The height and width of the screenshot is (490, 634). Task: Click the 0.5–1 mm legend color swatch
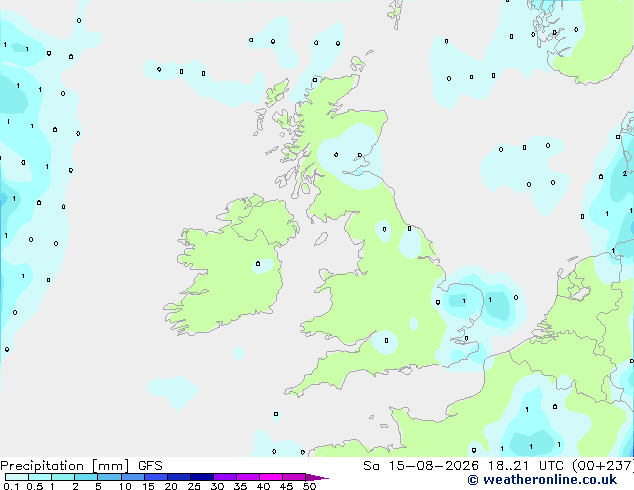coord(40,477)
